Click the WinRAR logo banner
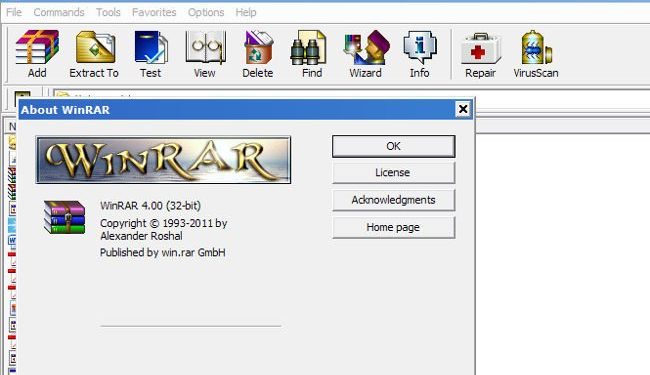 pyautogui.click(x=163, y=160)
